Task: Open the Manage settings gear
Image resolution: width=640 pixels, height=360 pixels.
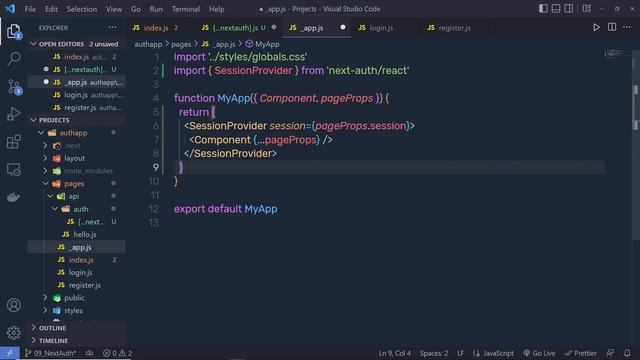Action: pos(14,333)
